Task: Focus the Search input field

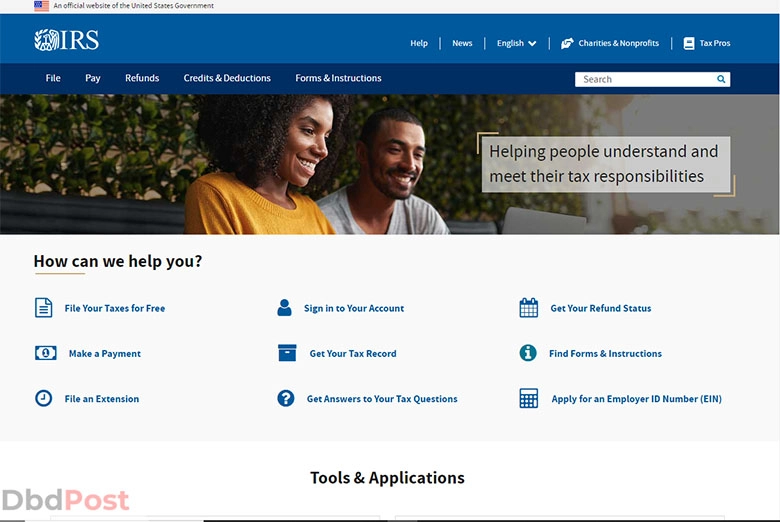Action: tap(652, 79)
